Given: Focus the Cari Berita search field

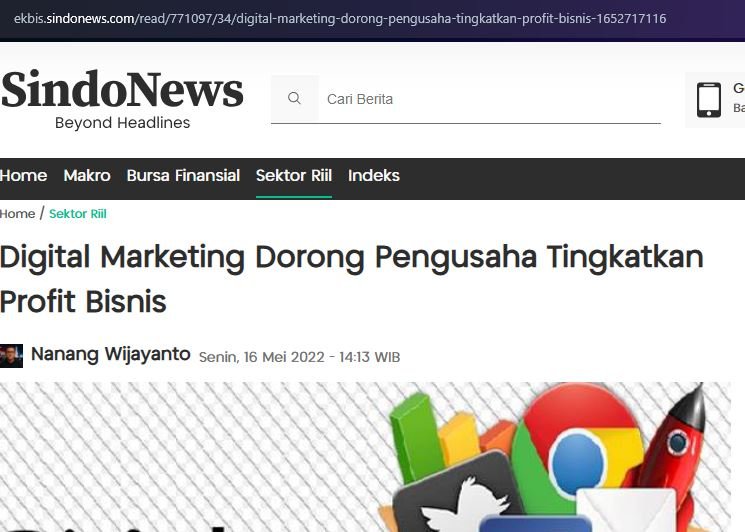Looking at the screenshot, I should tap(489, 99).
